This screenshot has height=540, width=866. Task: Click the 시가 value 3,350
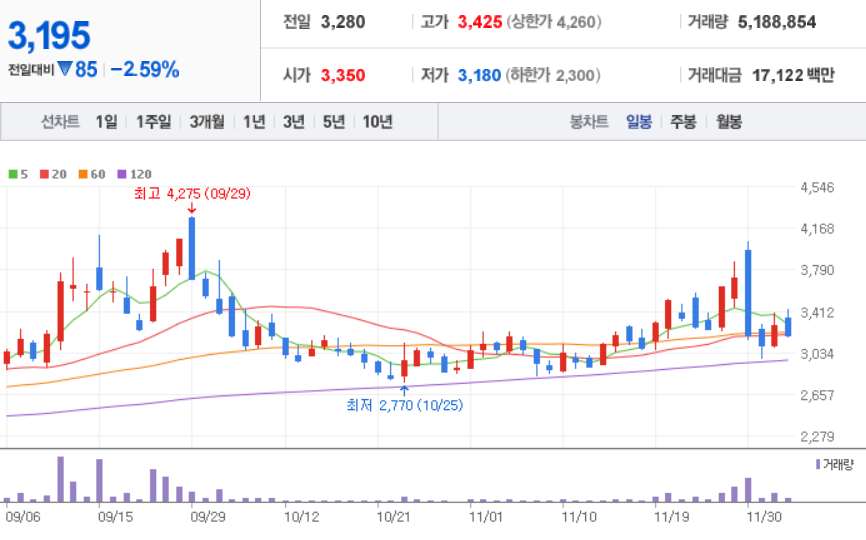pos(343,75)
